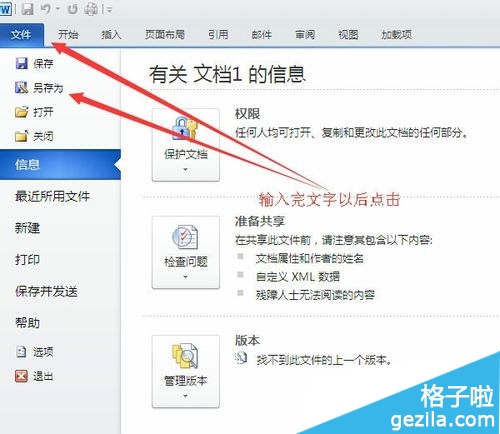
Task: Open the 审阅 ribbon tab
Action: click(x=305, y=34)
